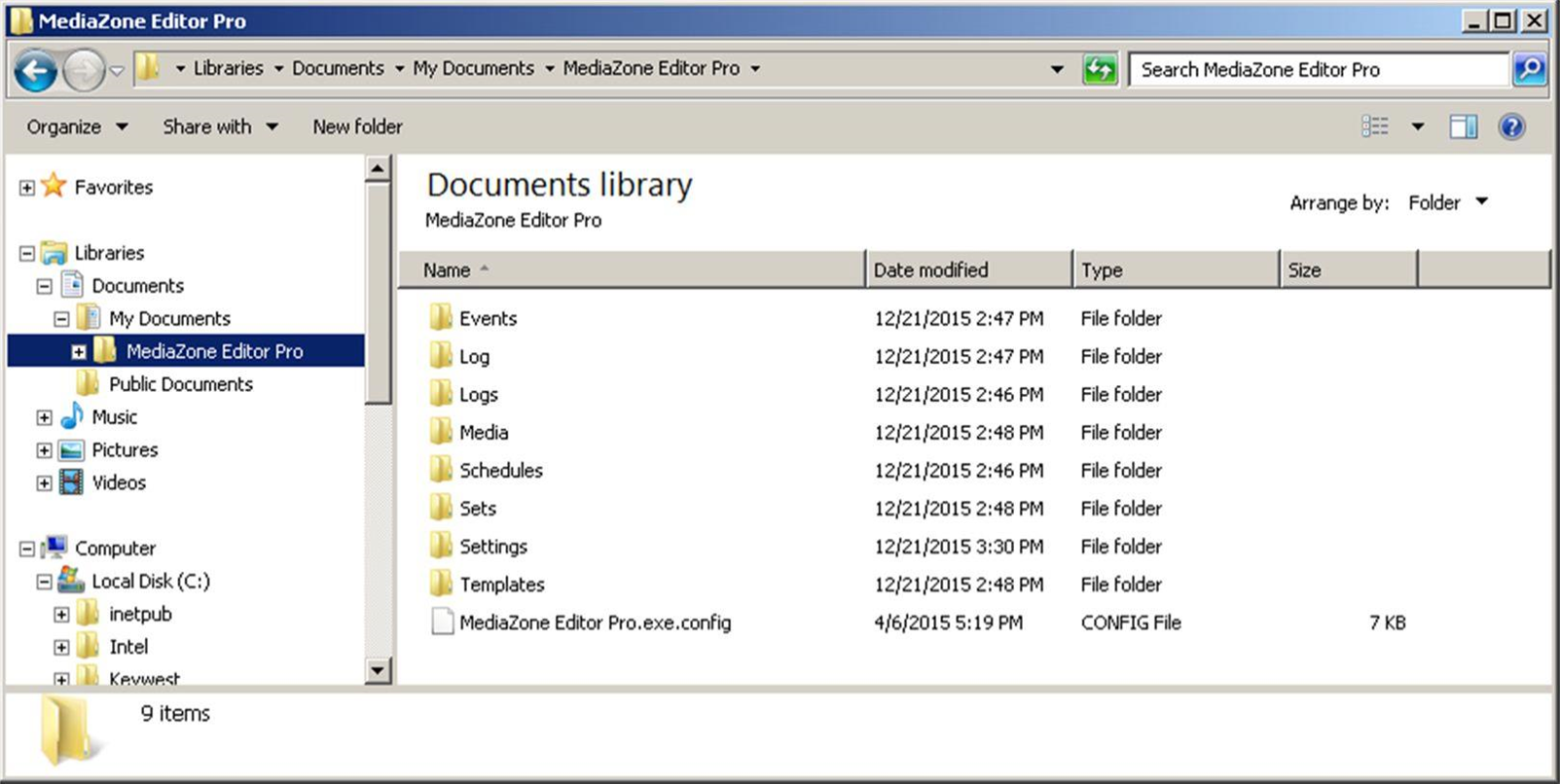The height and width of the screenshot is (784, 1560).
Task: Open the view options dropdown arrow
Action: pyautogui.click(x=1418, y=126)
